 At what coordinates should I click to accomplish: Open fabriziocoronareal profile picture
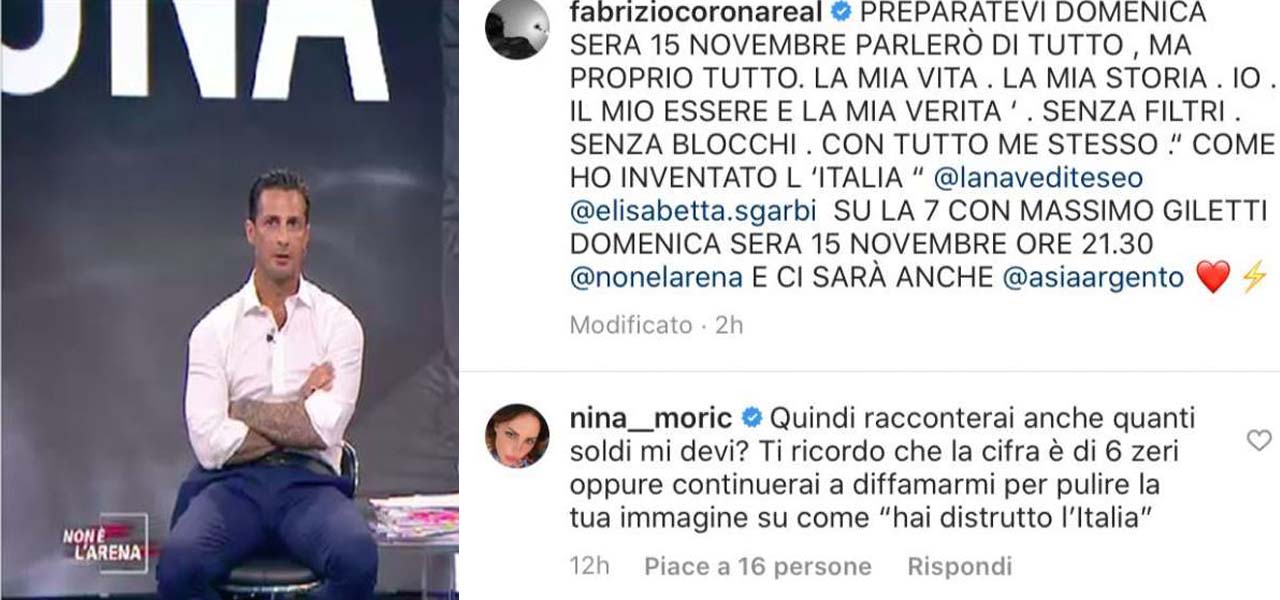click(x=517, y=28)
